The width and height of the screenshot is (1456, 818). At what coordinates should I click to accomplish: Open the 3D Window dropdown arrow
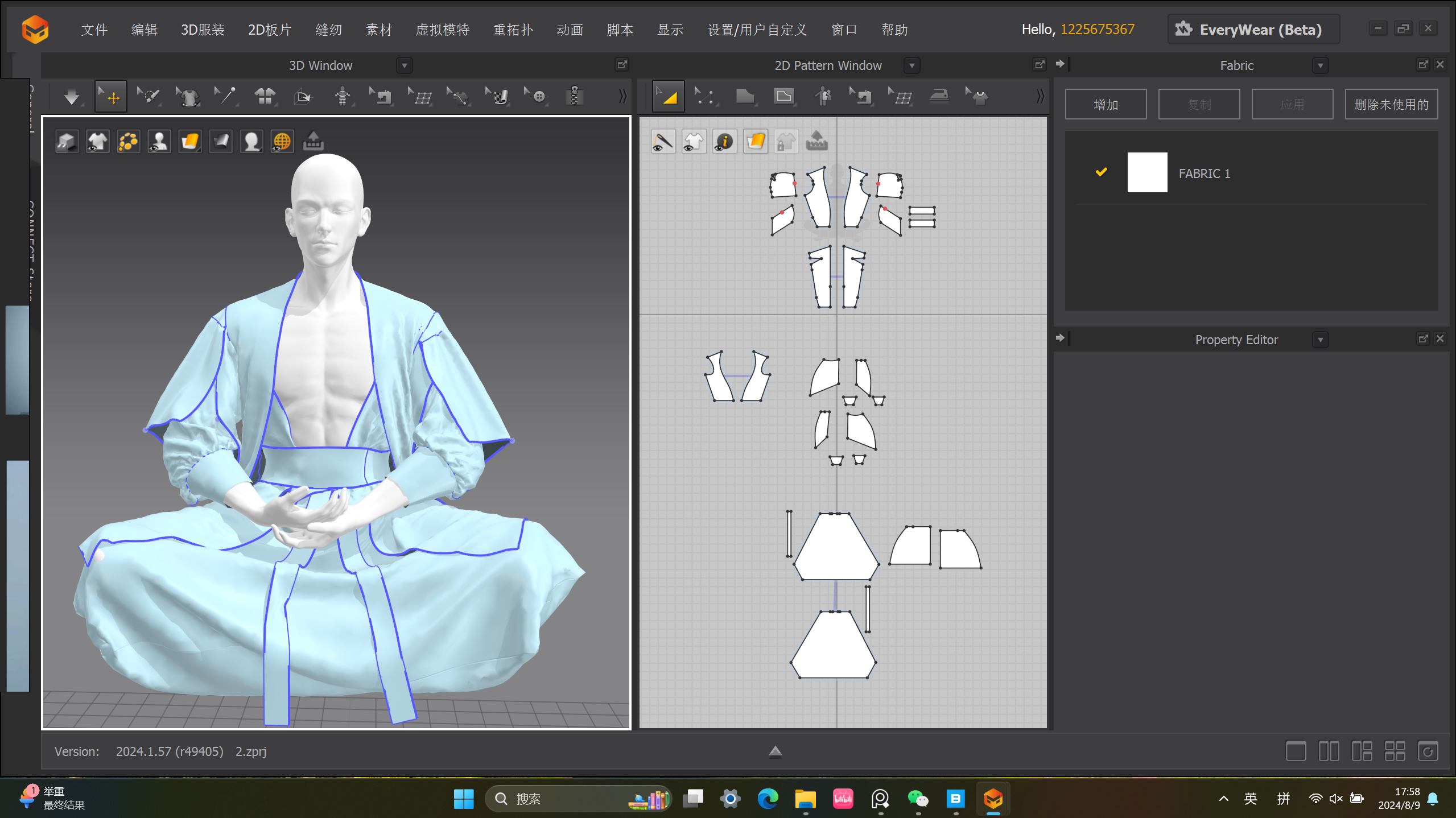(404, 66)
